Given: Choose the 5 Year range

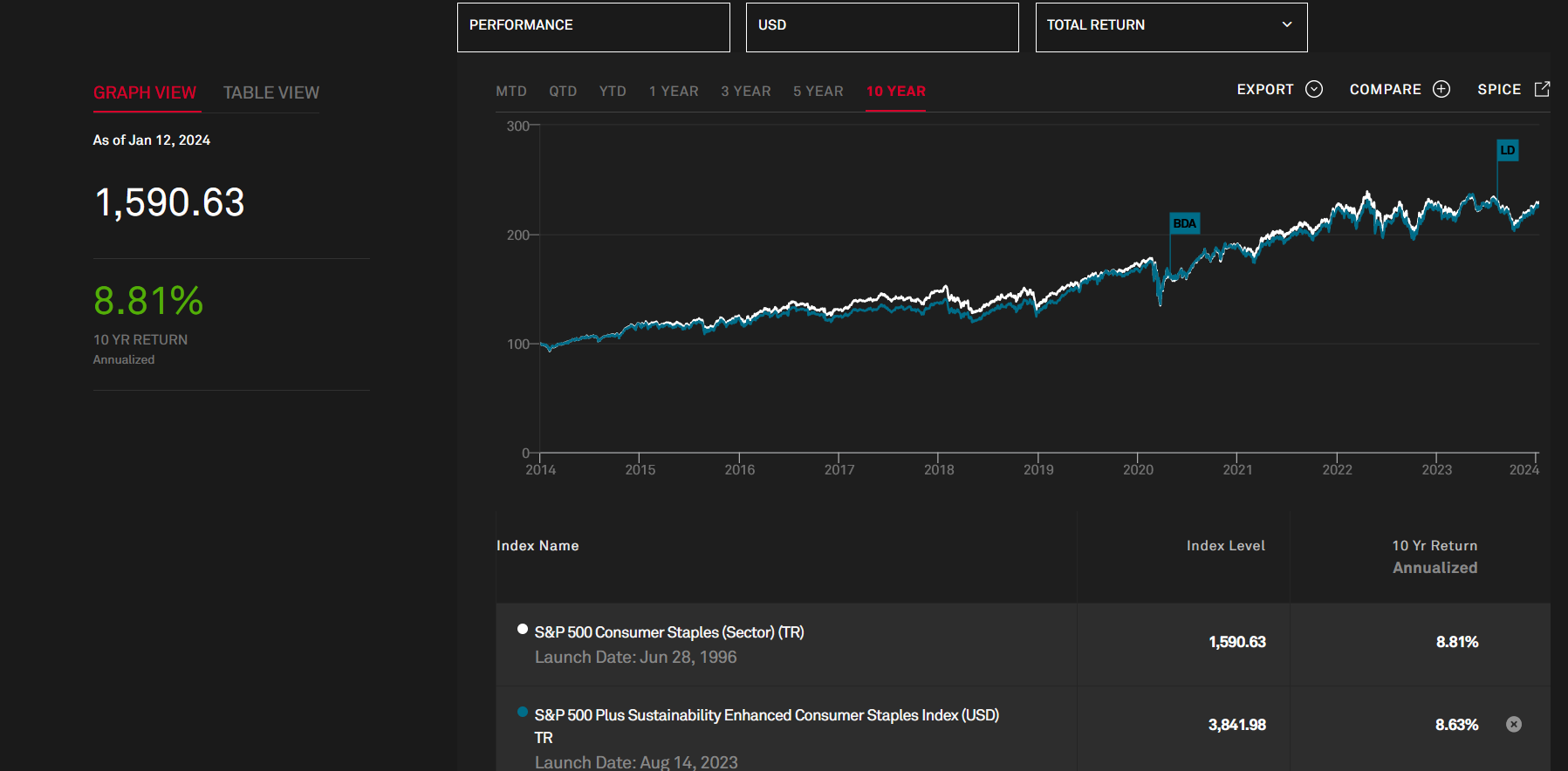Looking at the screenshot, I should [x=818, y=91].
